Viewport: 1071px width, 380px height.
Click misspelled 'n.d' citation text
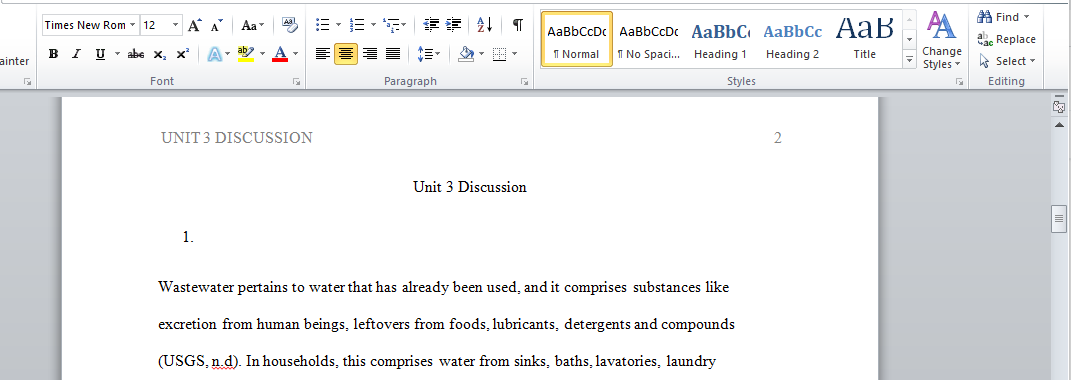(x=223, y=361)
